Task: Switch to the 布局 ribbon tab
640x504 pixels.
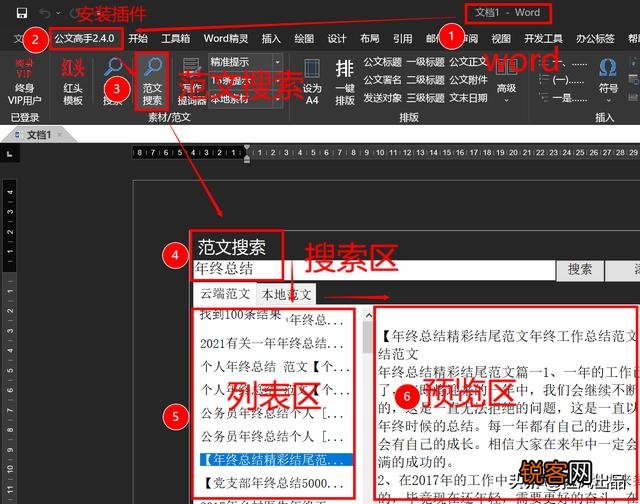Action: (x=370, y=39)
